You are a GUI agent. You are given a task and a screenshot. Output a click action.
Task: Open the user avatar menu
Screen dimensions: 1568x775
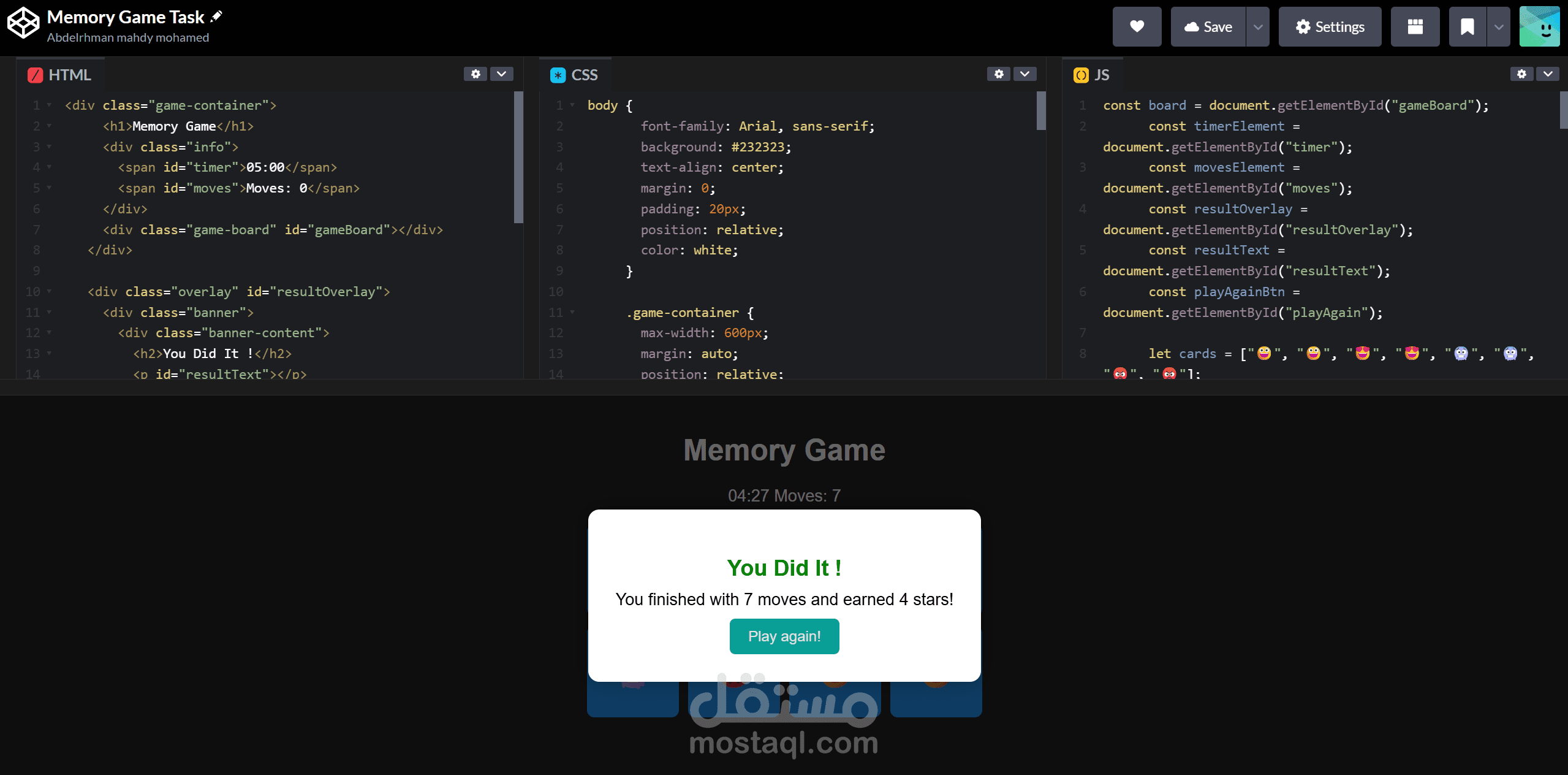click(x=1539, y=26)
